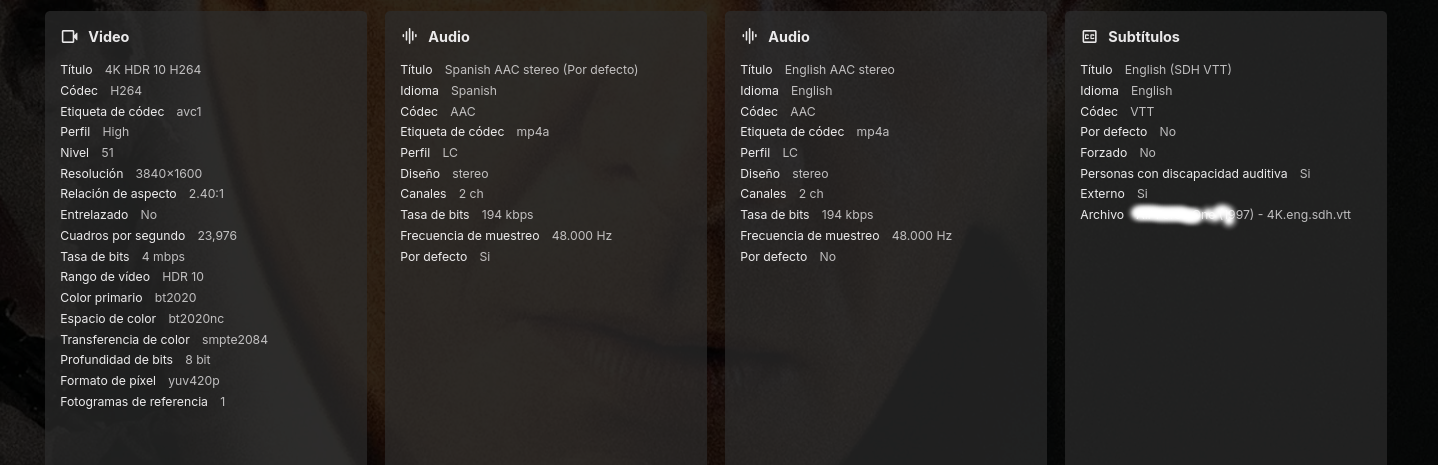Select the "English AAC stereo" audio title

[x=839, y=70]
